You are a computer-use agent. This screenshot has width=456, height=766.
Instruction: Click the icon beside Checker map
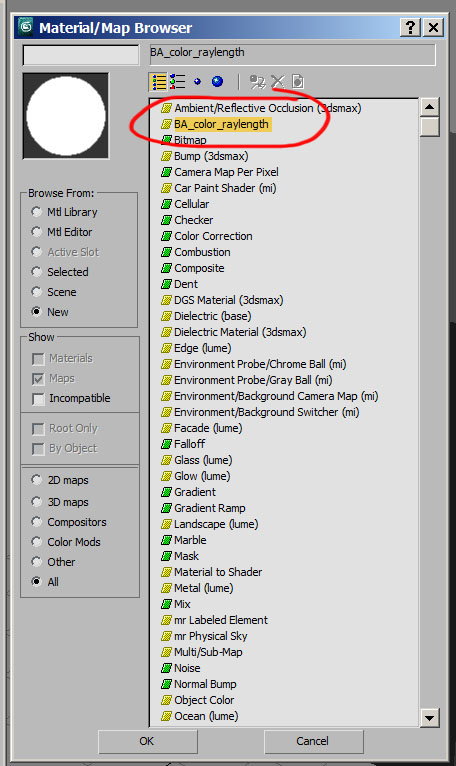pos(167,220)
